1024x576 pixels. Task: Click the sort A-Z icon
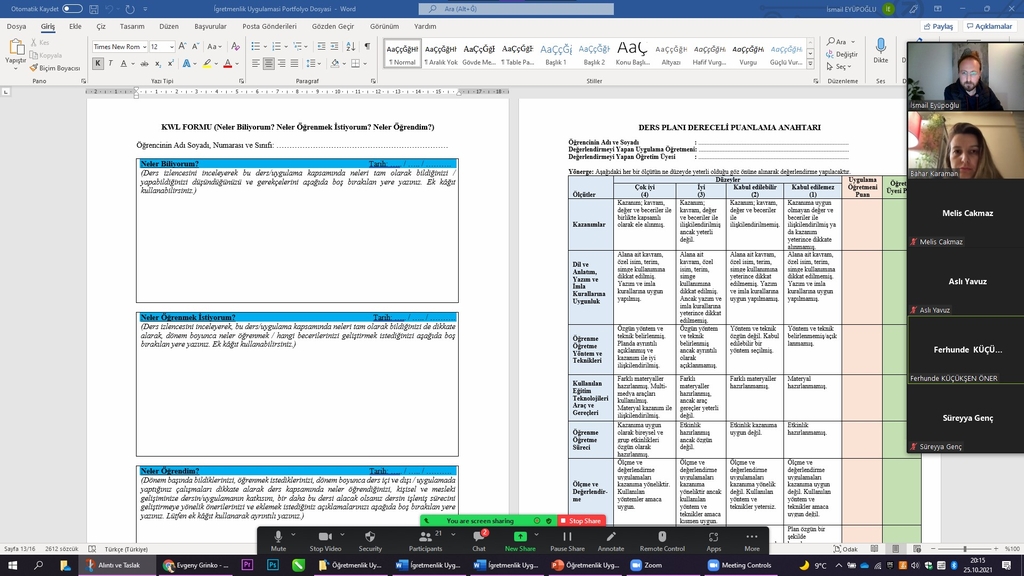(x=351, y=46)
